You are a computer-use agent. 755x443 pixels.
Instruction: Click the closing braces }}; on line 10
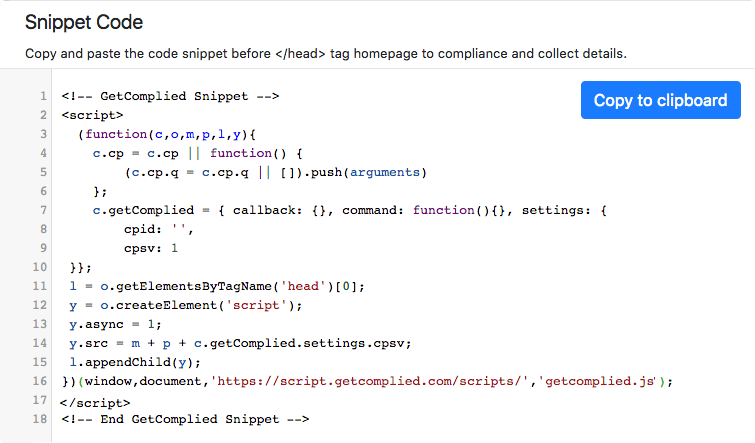pos(80,267)
